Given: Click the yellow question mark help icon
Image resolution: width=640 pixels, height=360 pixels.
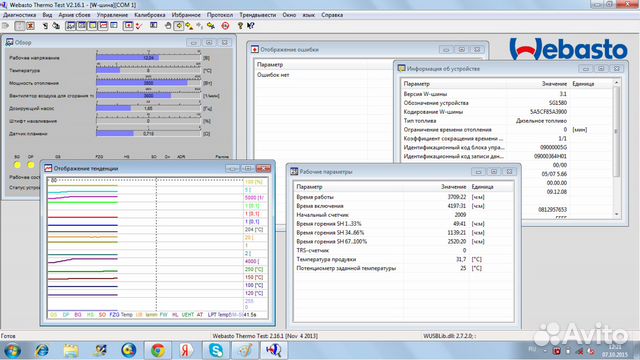Looking at the screenshot, I should 240,26.
